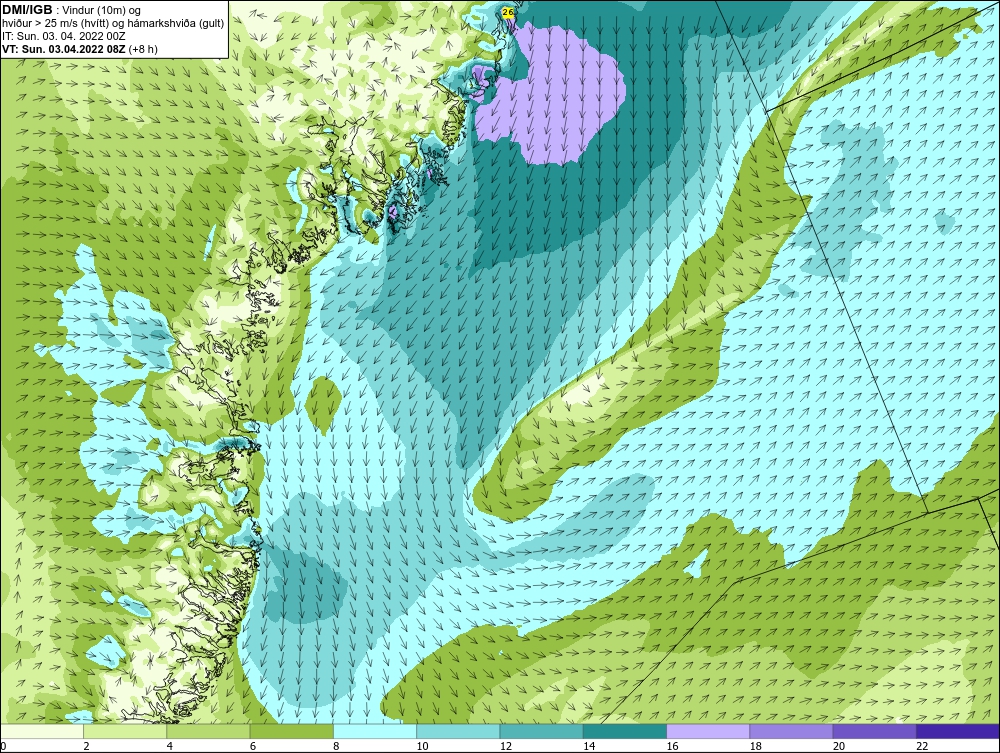Image resolution: width=1000 pixels, height=753 pixels.
Task: Click the 6–8 m/s olive green swatch
Action: 291,731
